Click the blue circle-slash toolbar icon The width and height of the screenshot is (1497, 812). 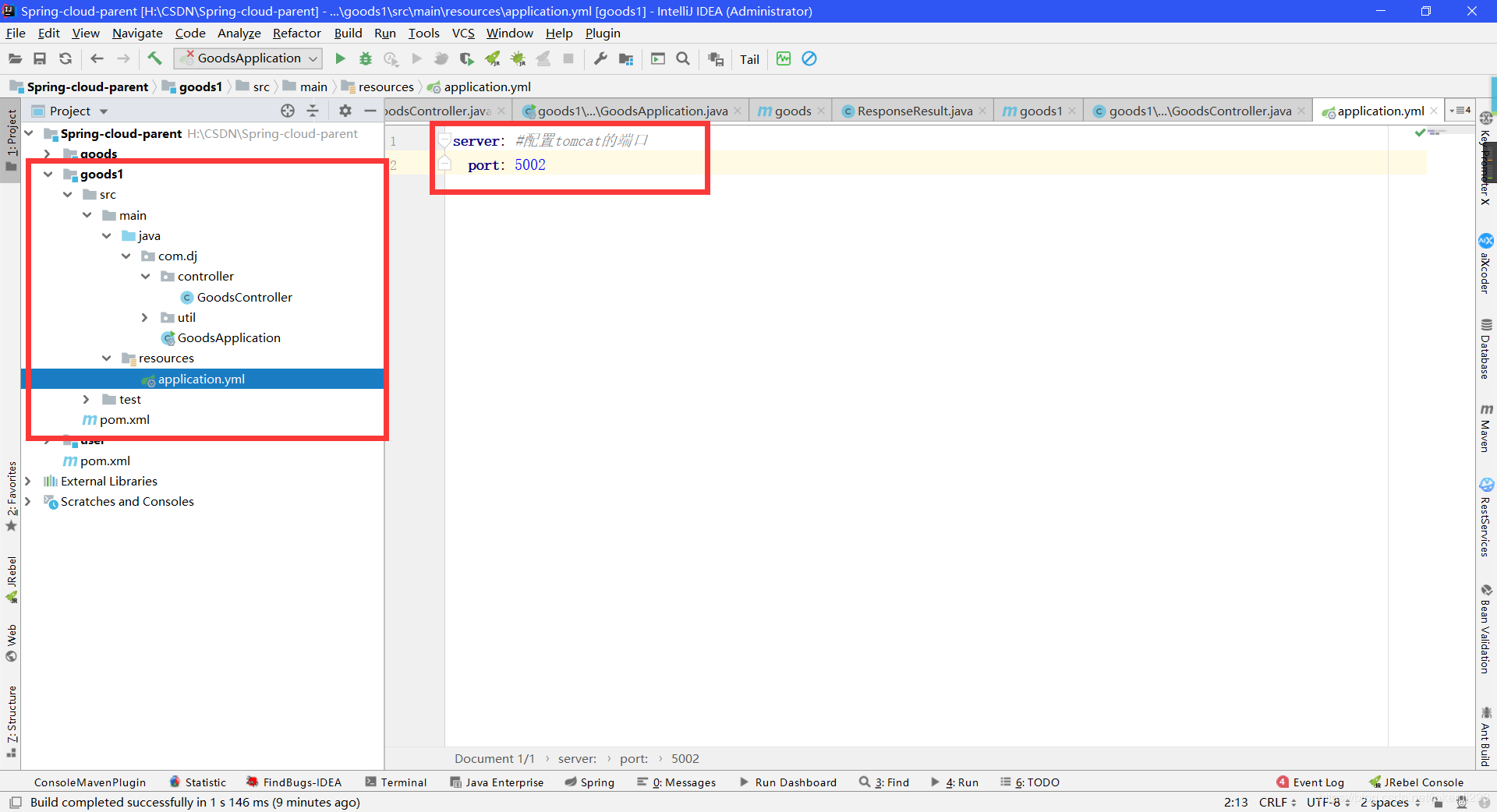click(809, 58)
